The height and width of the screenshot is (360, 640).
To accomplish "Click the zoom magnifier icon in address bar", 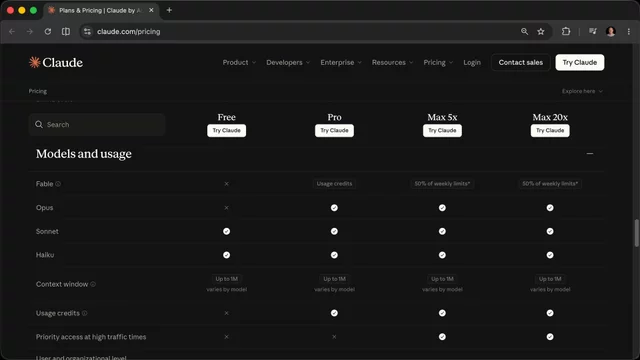I will 524,31.
